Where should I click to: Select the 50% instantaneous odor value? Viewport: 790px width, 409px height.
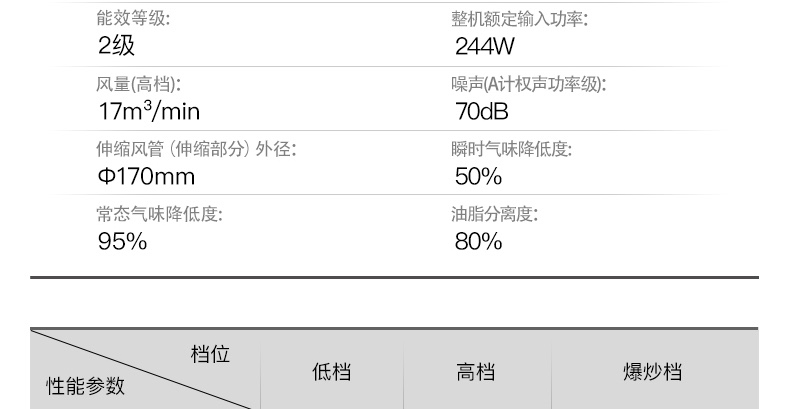(x=478, y=176)
